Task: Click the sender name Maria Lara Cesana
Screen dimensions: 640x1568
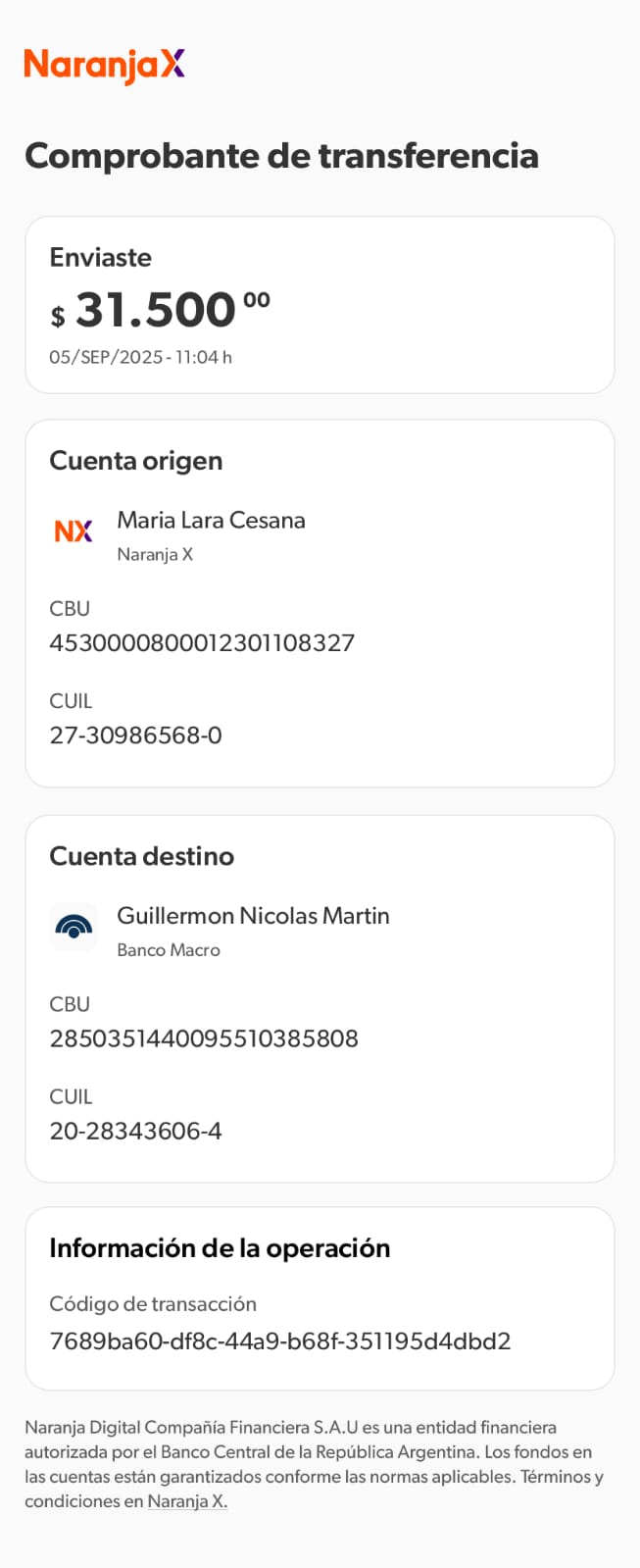Action: pos(211,521)
